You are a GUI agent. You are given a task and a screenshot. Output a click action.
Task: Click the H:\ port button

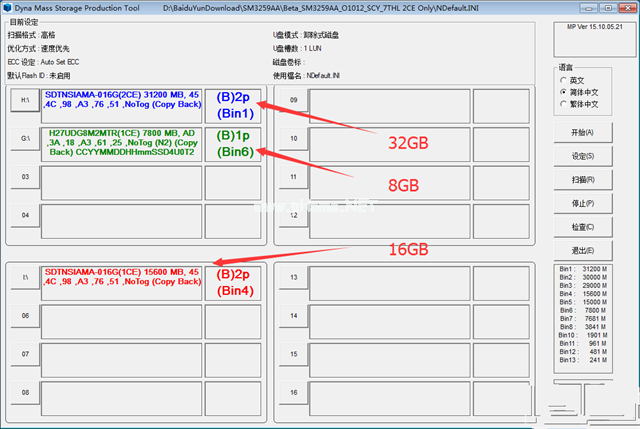coord(24,100)
